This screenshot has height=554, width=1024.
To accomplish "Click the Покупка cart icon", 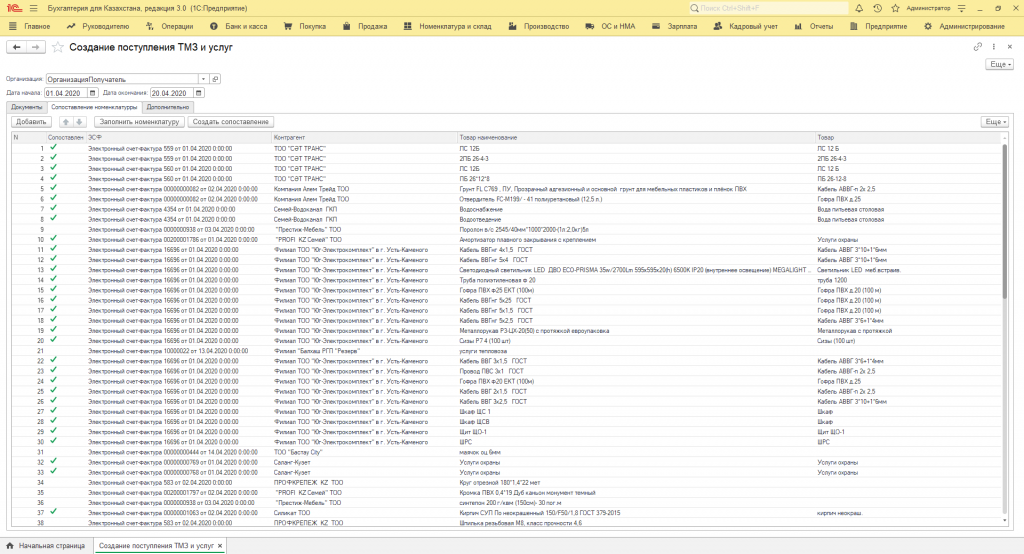I will [288, 26].
